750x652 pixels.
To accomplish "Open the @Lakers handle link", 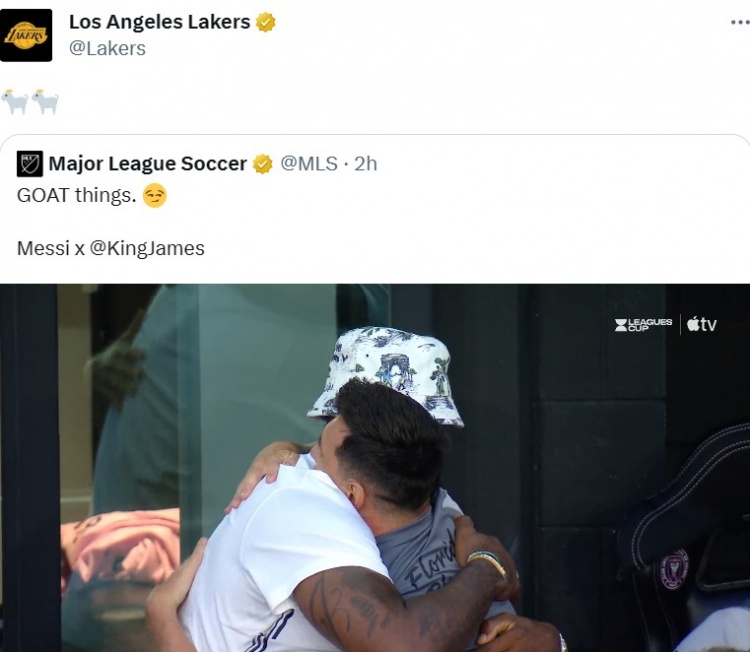I will click(x=107, y=48).
